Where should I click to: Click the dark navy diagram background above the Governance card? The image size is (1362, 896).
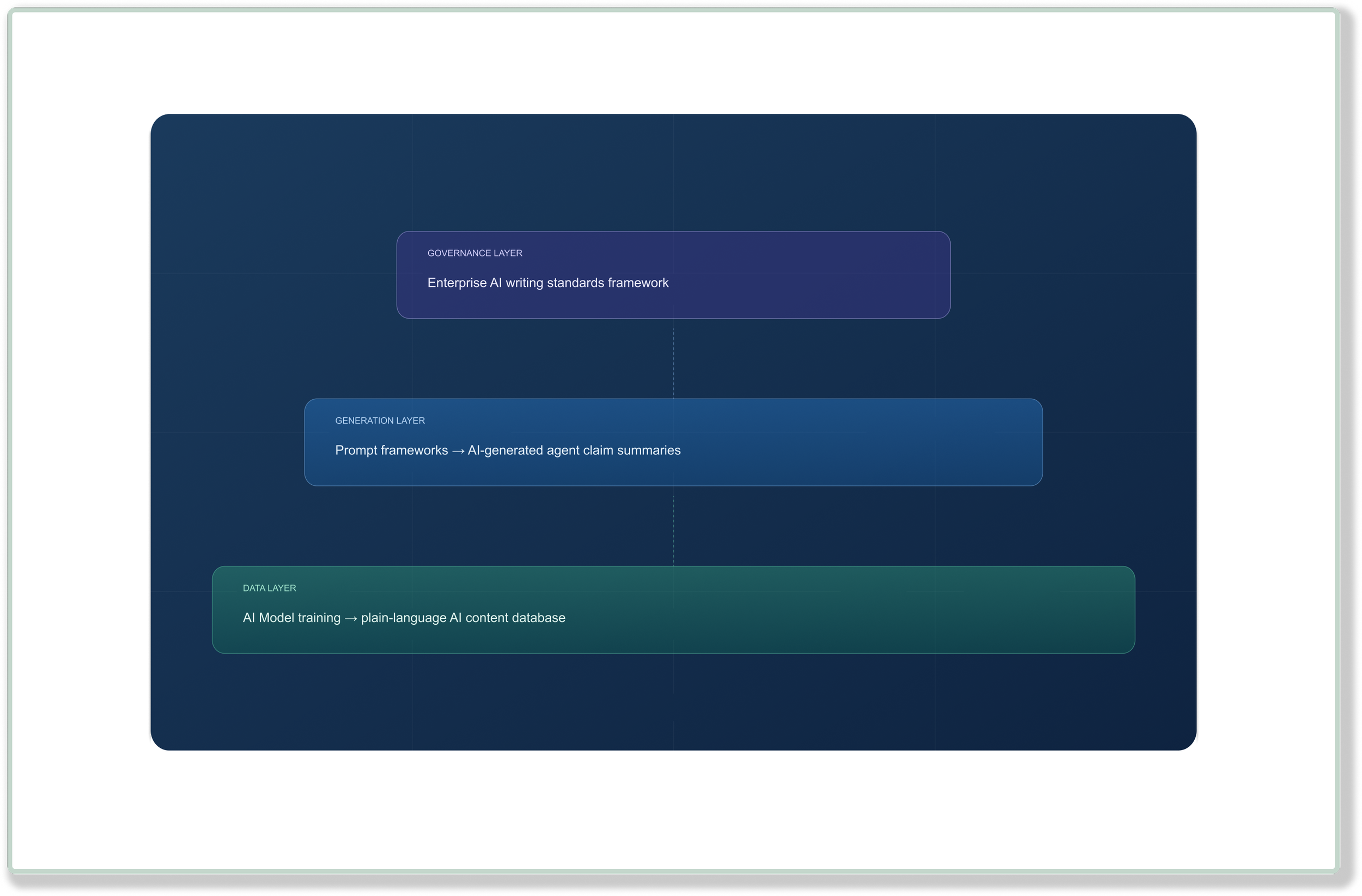572,172
